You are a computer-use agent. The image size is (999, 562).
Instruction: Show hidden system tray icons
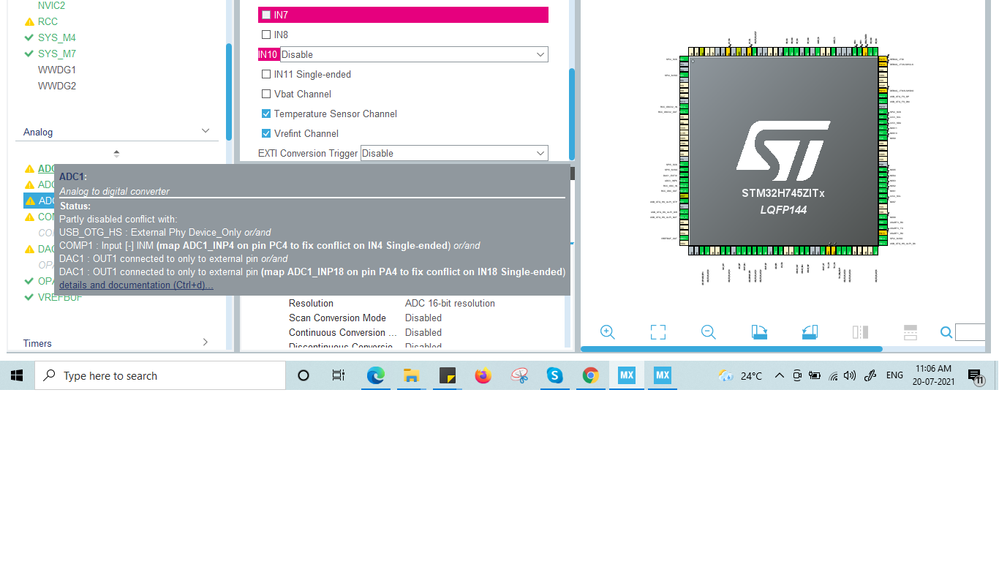779,376
